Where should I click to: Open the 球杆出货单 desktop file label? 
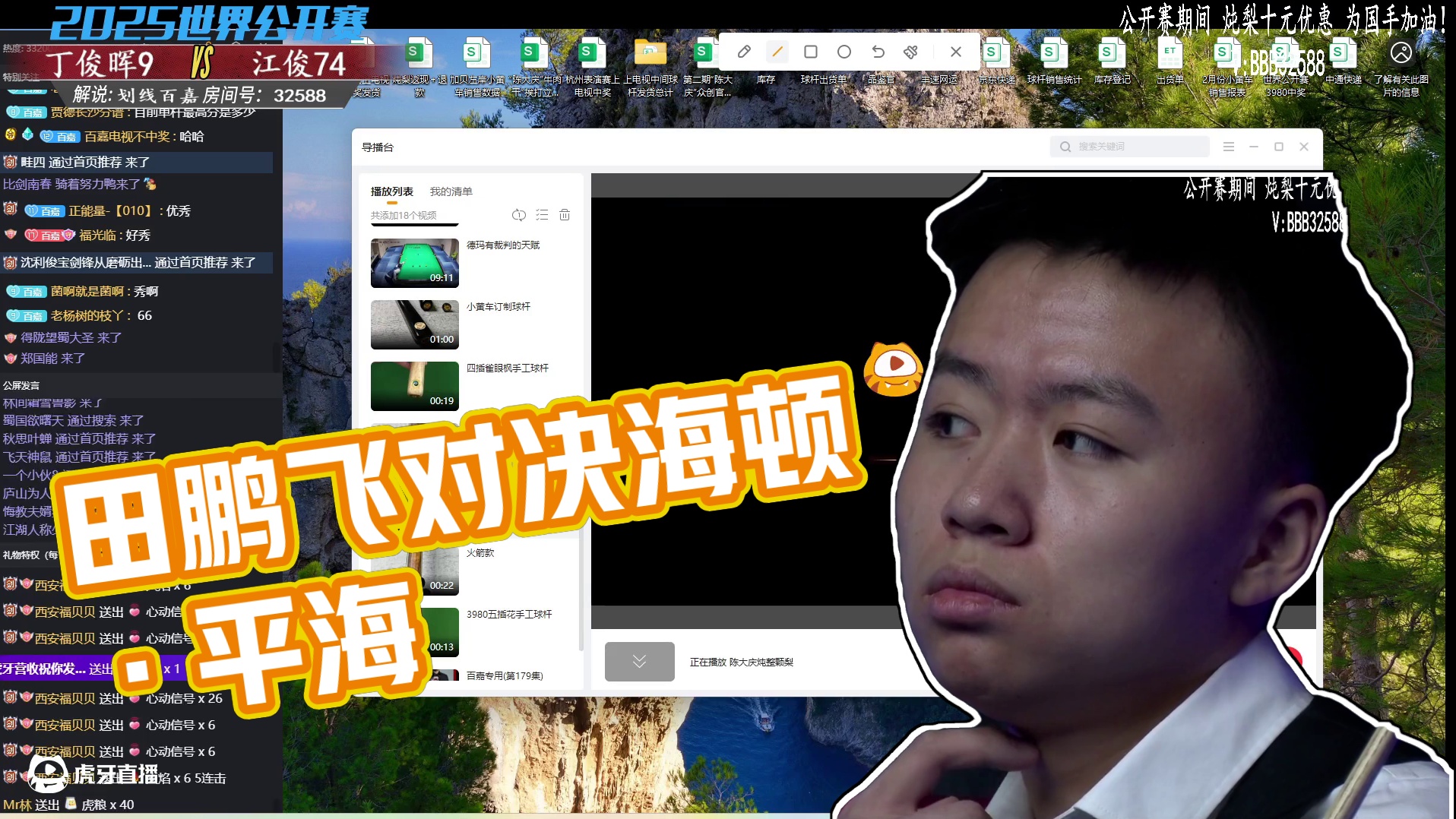click(824, 79)
